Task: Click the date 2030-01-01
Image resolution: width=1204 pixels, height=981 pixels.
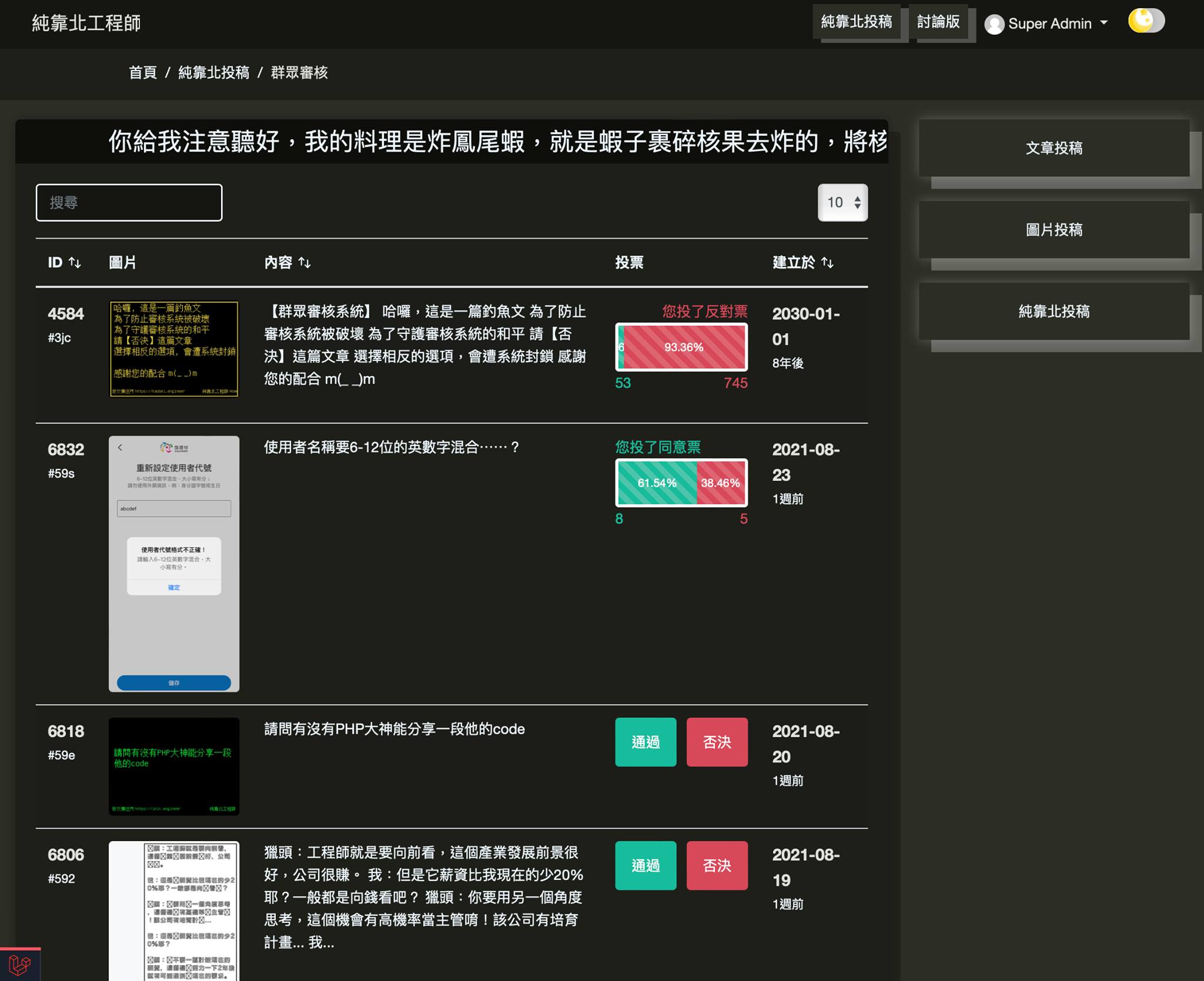Action: 806,327
